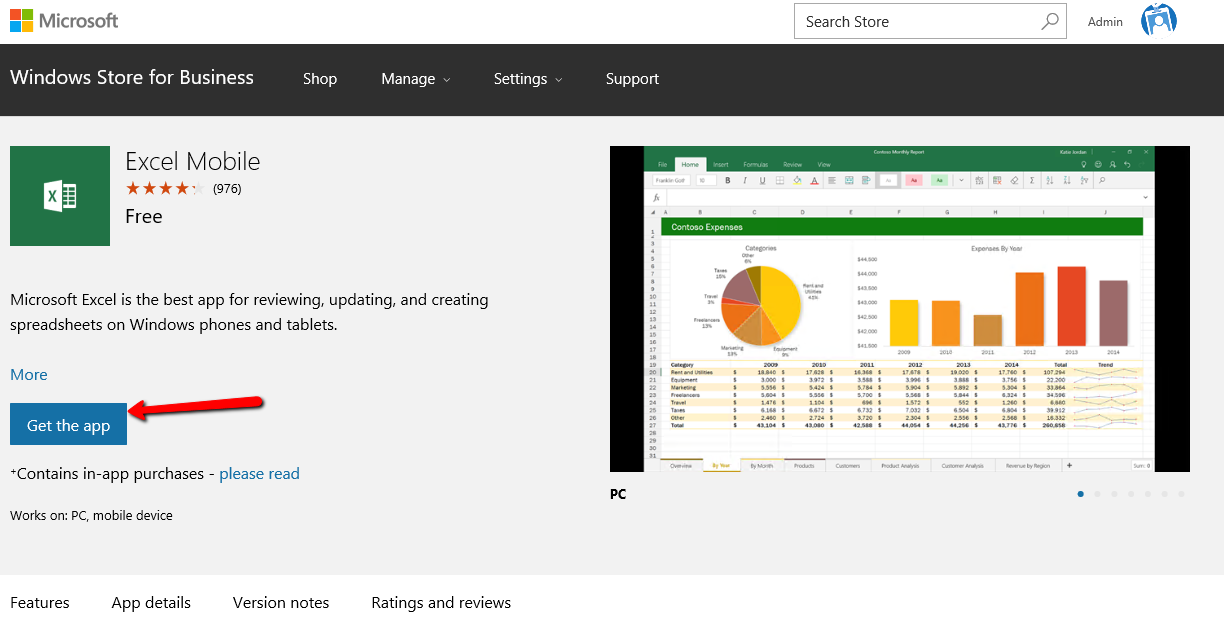Select the last screenshot carousel dot
Screen dimensions: 1224x625
[x=1181, y=494]
